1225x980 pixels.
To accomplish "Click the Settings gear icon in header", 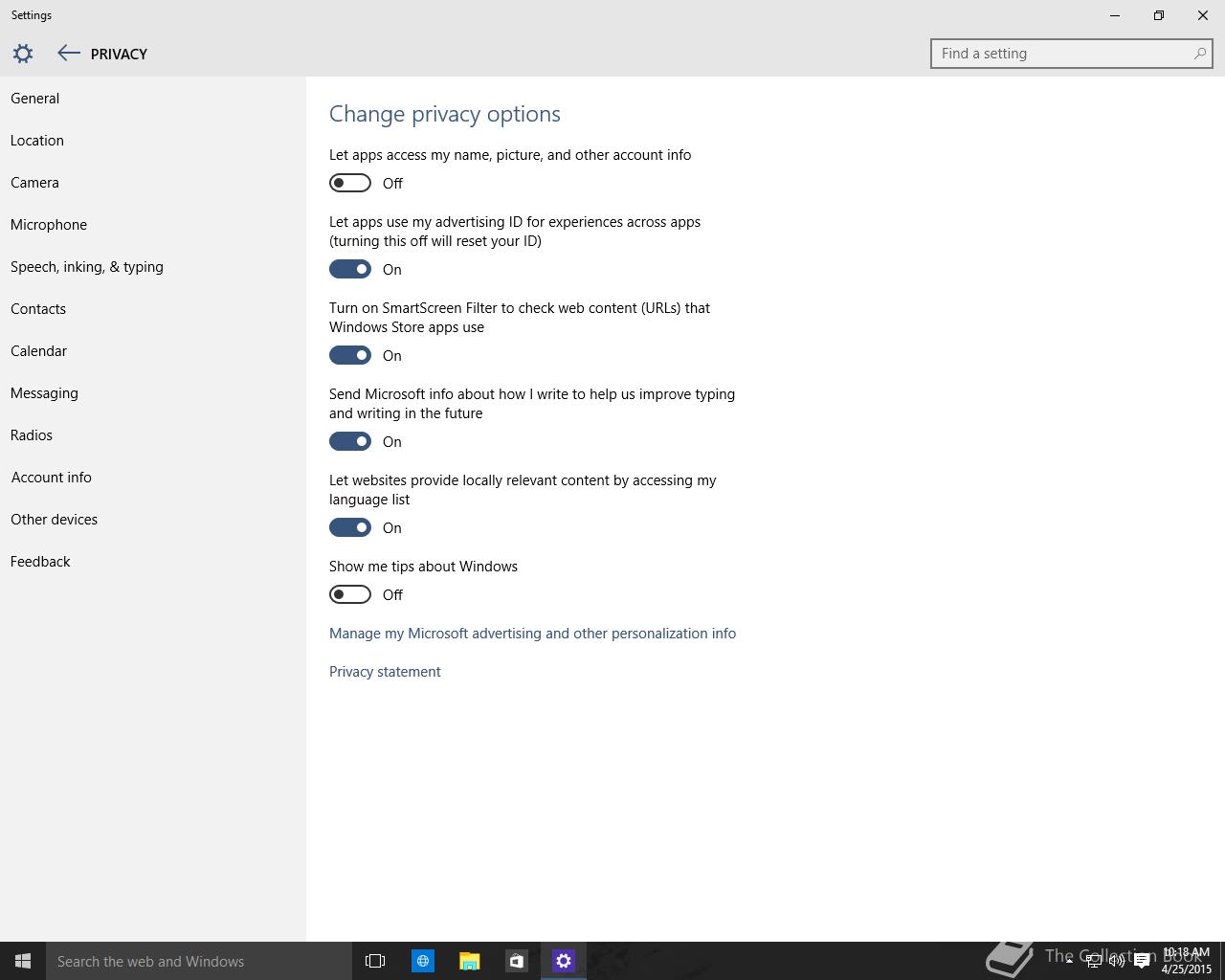I will click(23, 54).
